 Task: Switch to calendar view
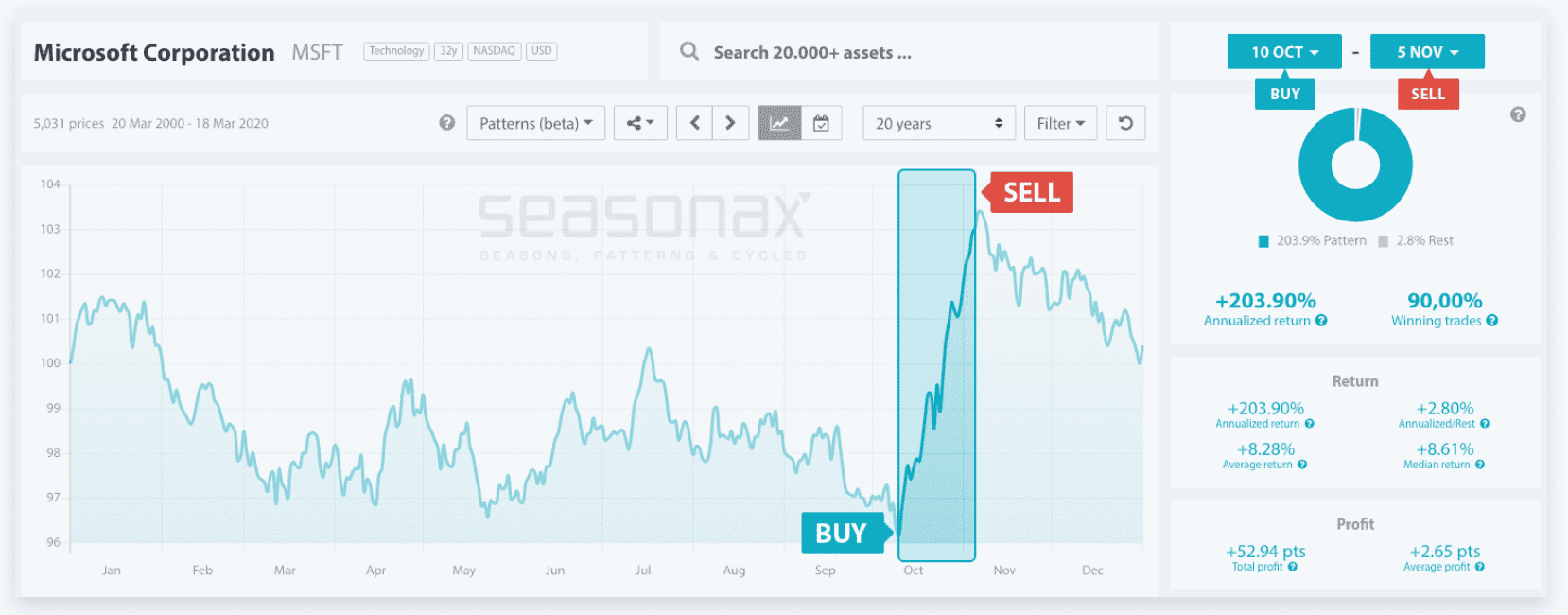pyautogui.click(x=822, y=123)
